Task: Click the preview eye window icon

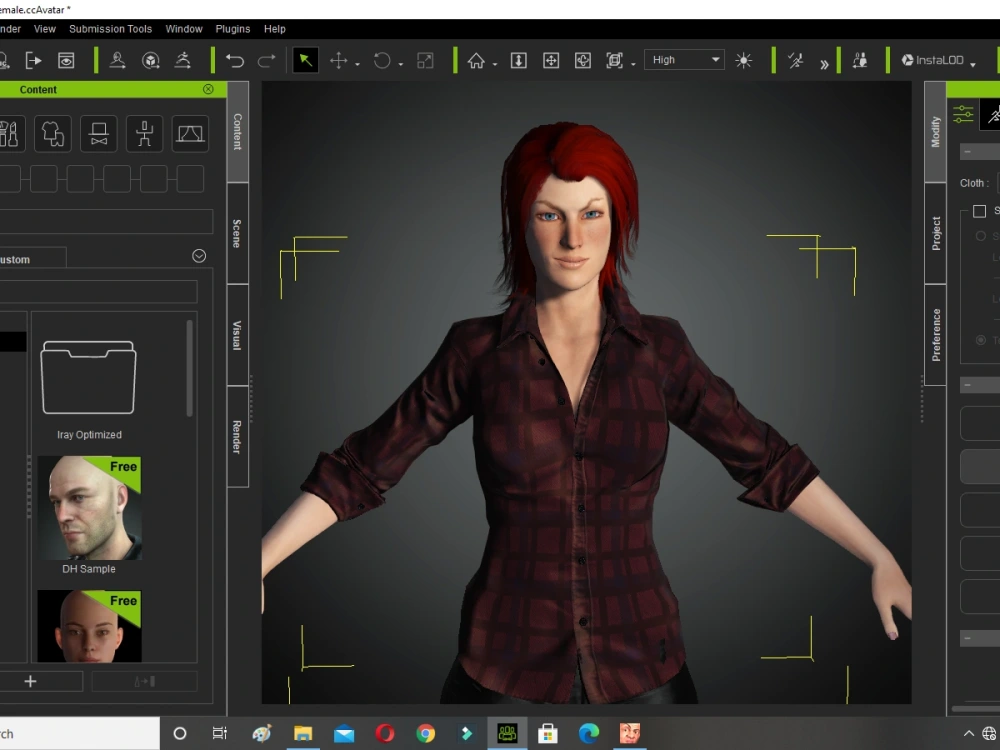Action: coord(66,61)
